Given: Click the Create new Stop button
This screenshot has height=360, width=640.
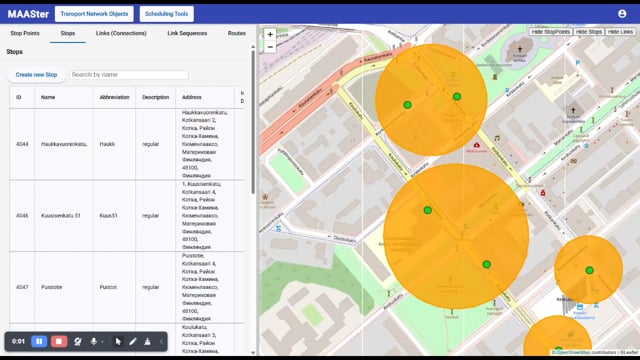Looking at the screenshot, I should (x=36, y=75).
